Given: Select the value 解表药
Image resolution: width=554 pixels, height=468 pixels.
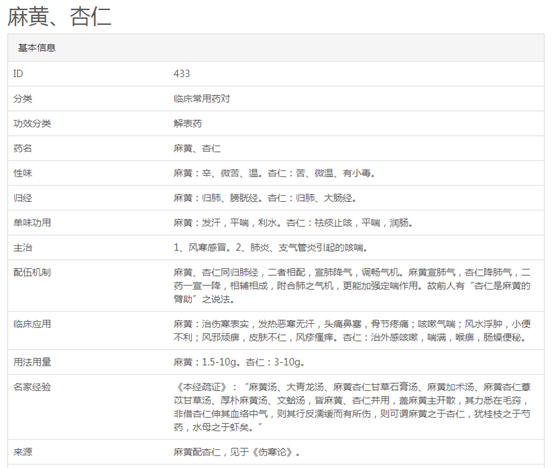Looking at the screenshot, I should coord(188,123).
